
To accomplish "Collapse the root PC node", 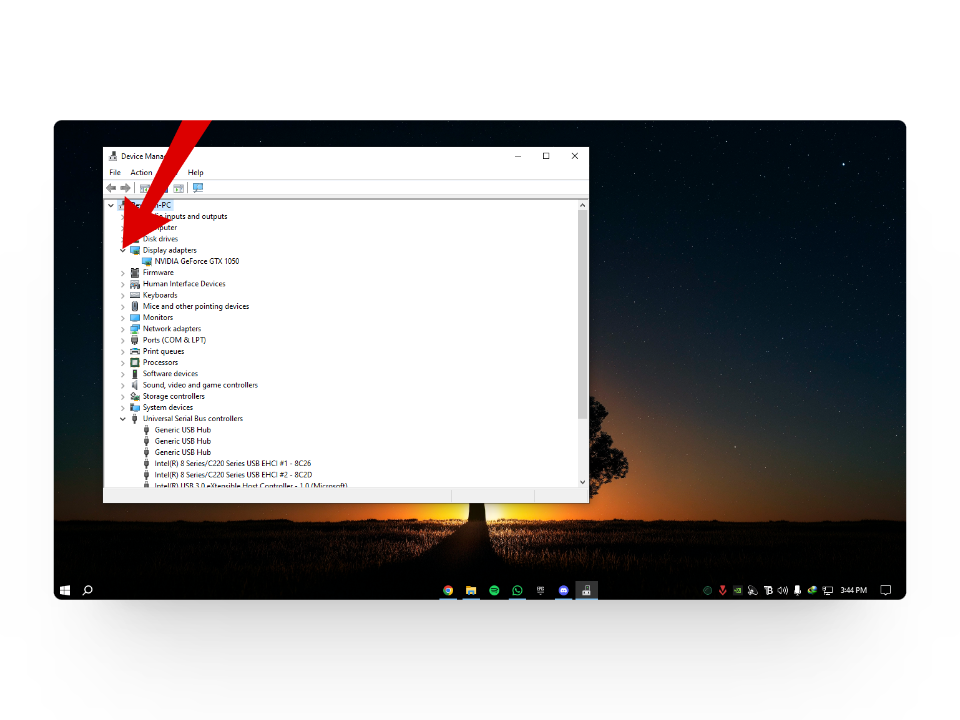I will click(111, 206).
